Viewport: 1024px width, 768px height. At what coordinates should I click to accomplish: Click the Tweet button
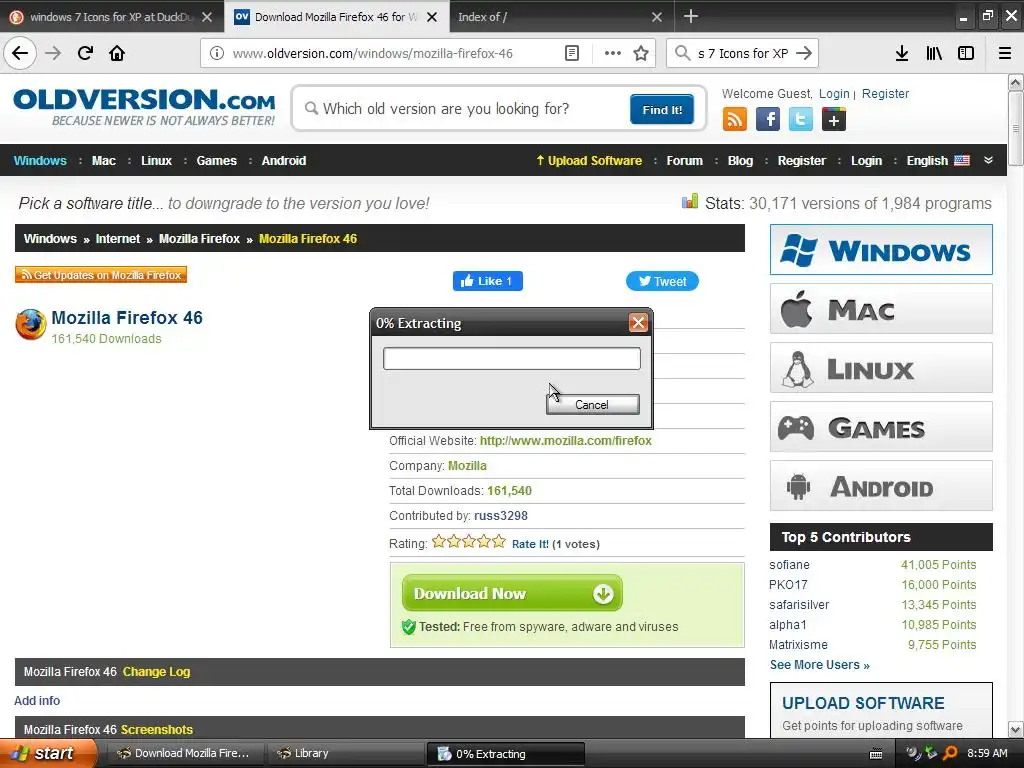pos(662,281)
